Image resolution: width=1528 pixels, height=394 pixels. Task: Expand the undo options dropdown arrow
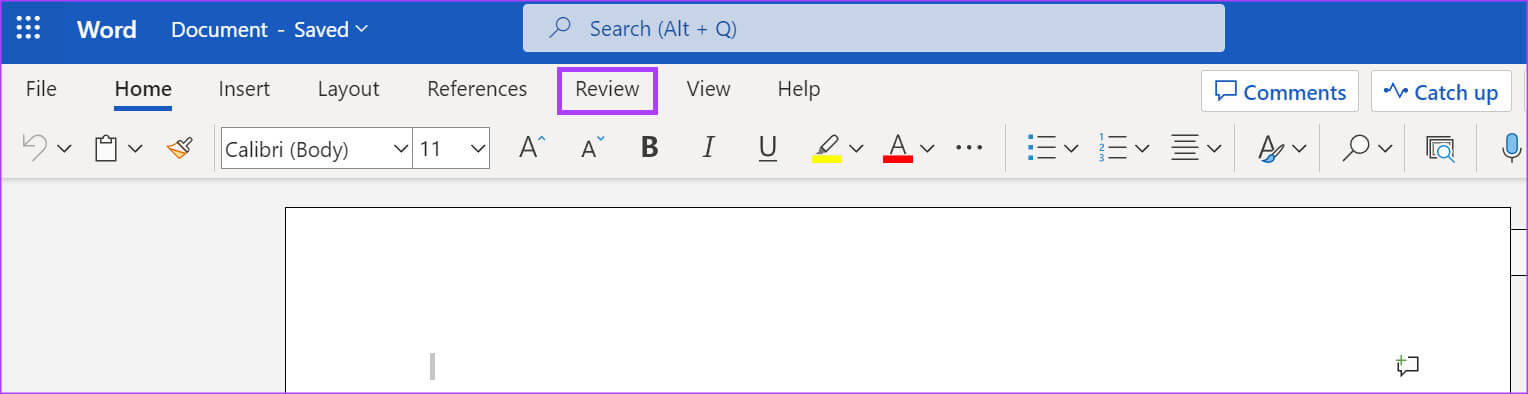pyautogui.click(x=64, y=149)
